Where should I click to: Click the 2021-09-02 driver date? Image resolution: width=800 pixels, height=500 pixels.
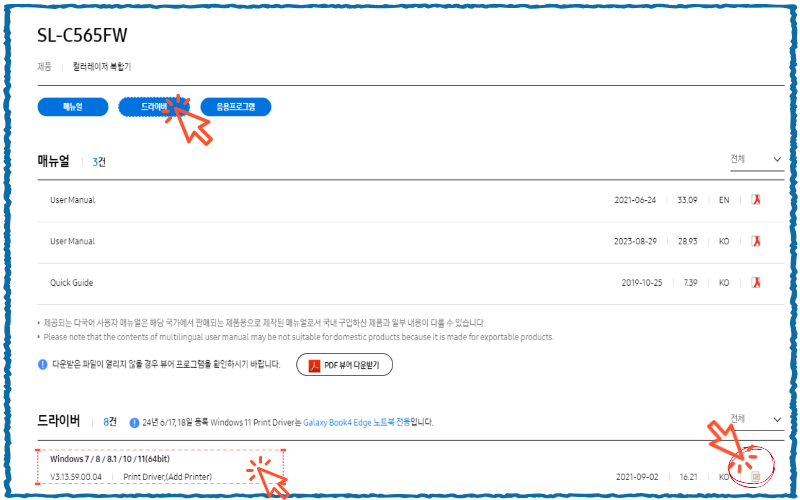pyautogui.click(x=637, y=477)
